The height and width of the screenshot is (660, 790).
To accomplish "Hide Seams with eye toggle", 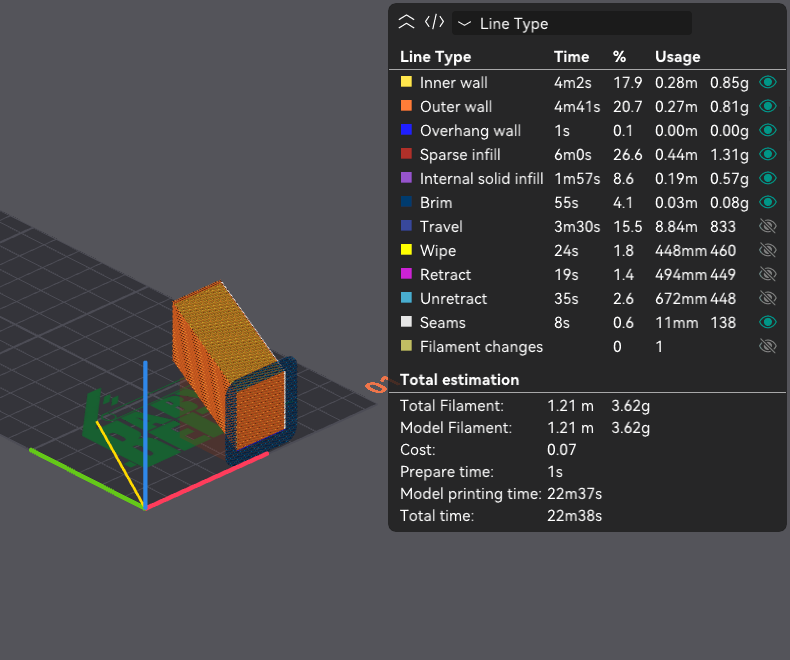I will tap(767, 322).
